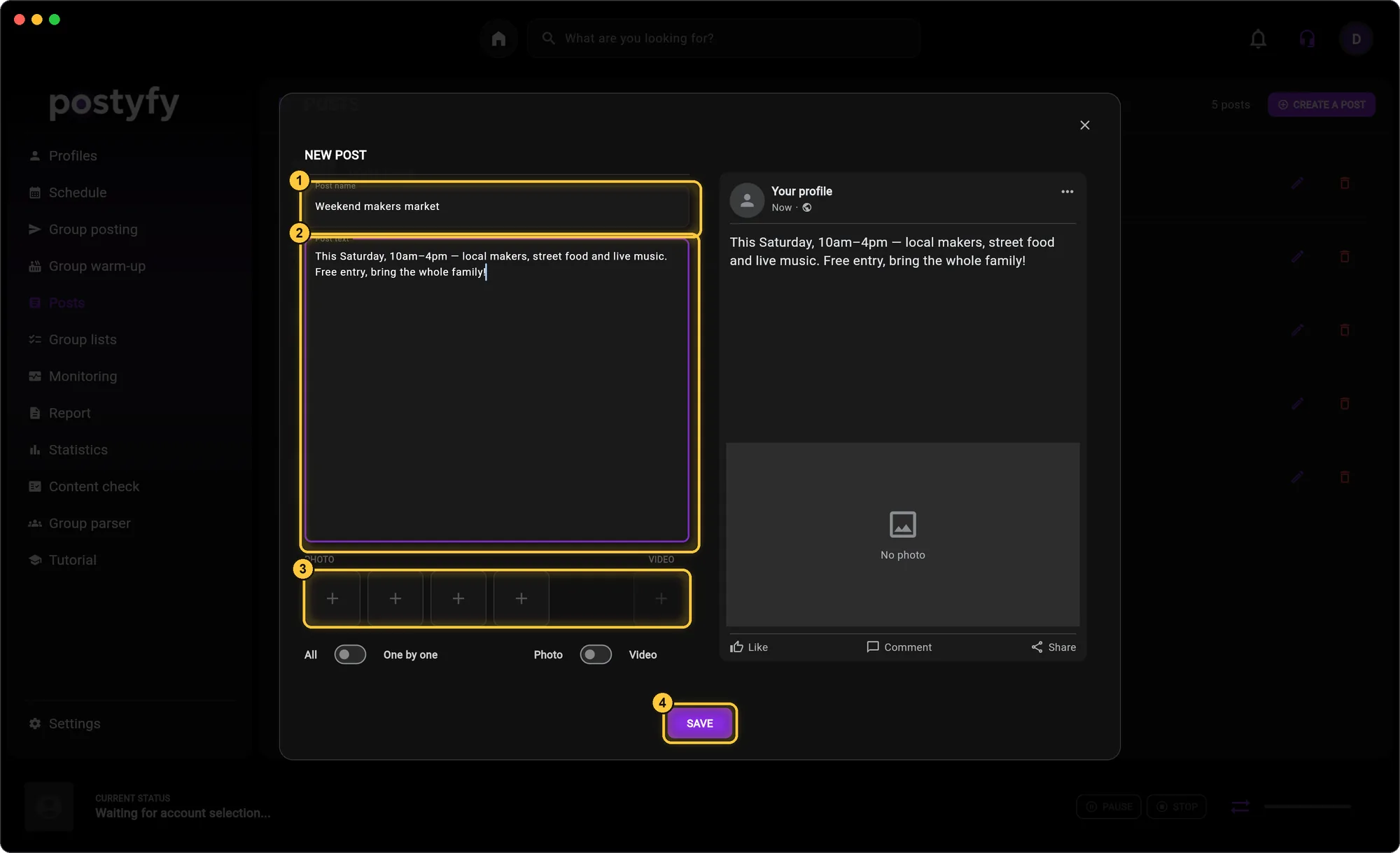Viewport: 1400px width, 853px height.
Task: Click the search field at the top
Action: coord(724,38)
